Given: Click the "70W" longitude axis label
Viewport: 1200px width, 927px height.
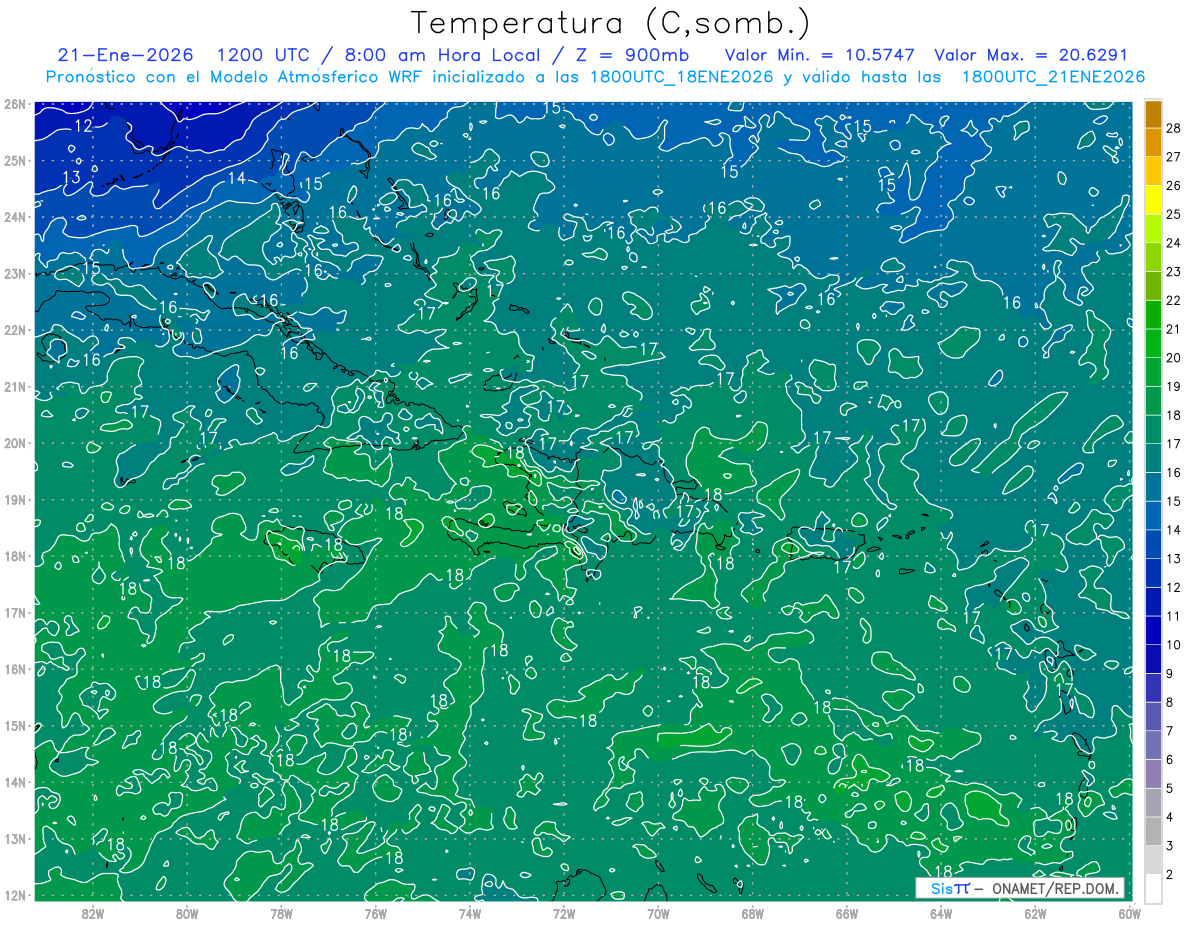Looking at the screenshot, I should (658, 913).
